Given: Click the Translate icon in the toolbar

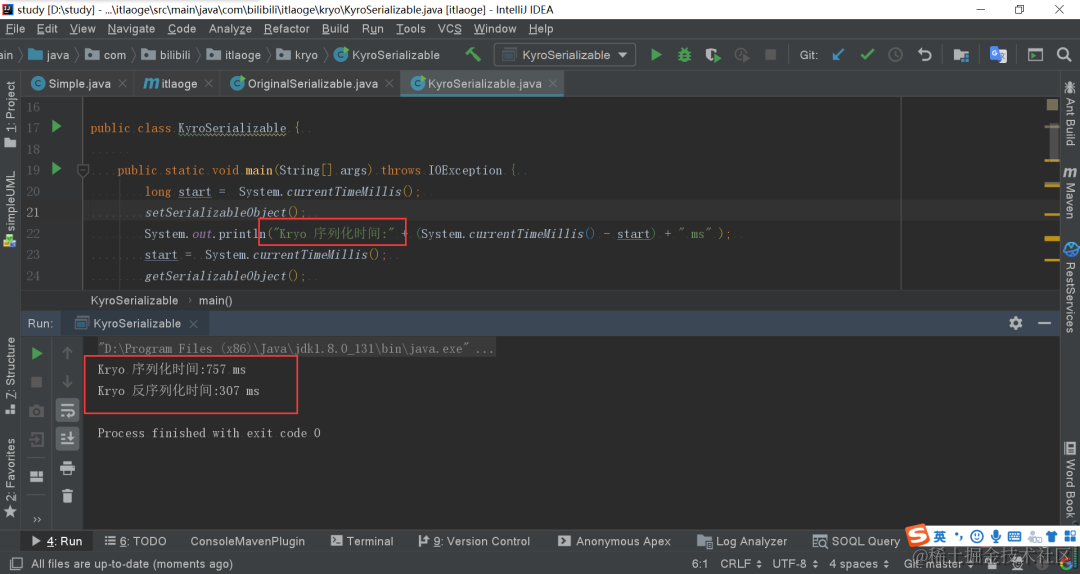Looking at the screenshot, I should 998,54.
